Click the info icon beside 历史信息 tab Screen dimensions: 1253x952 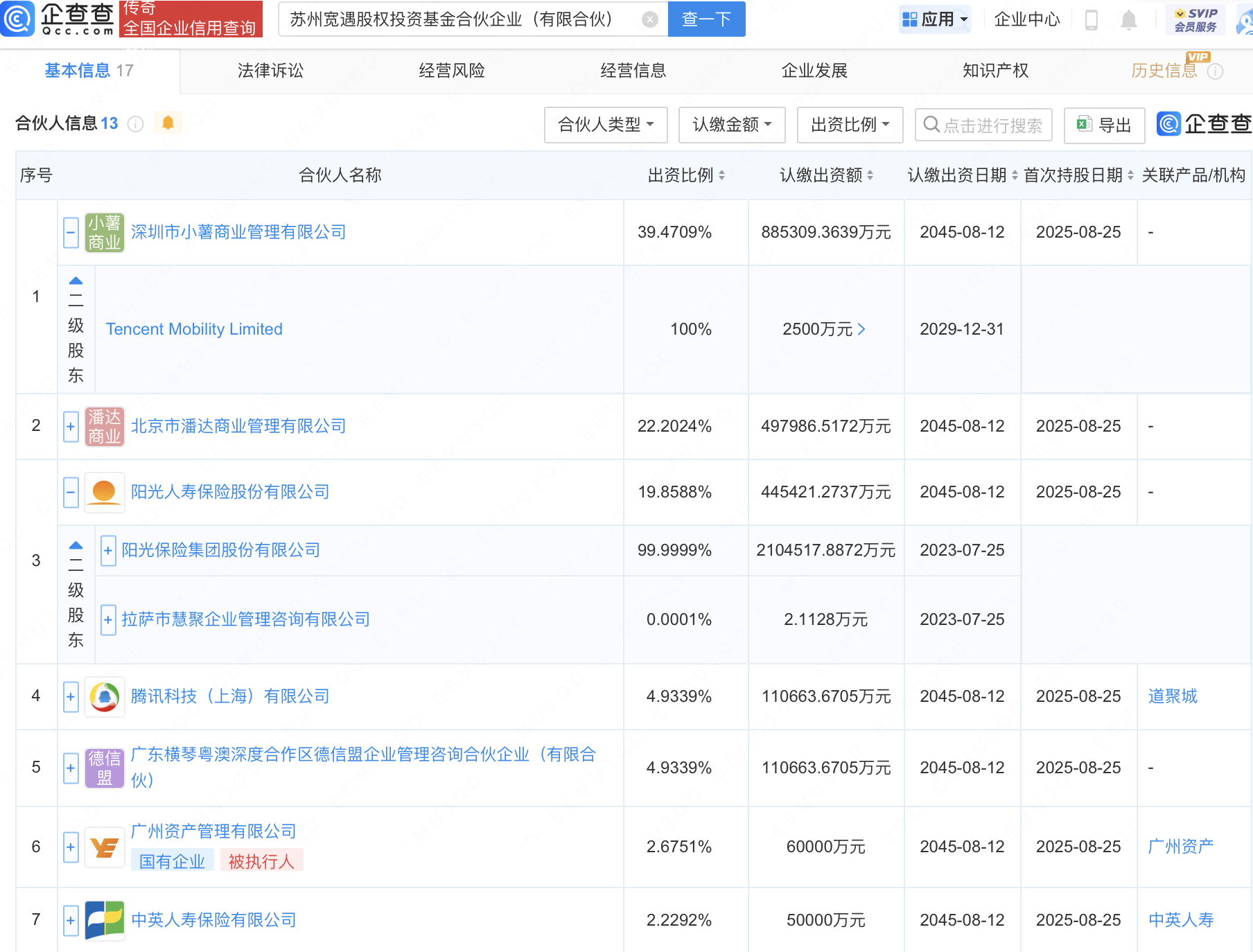coord(1216,71)
